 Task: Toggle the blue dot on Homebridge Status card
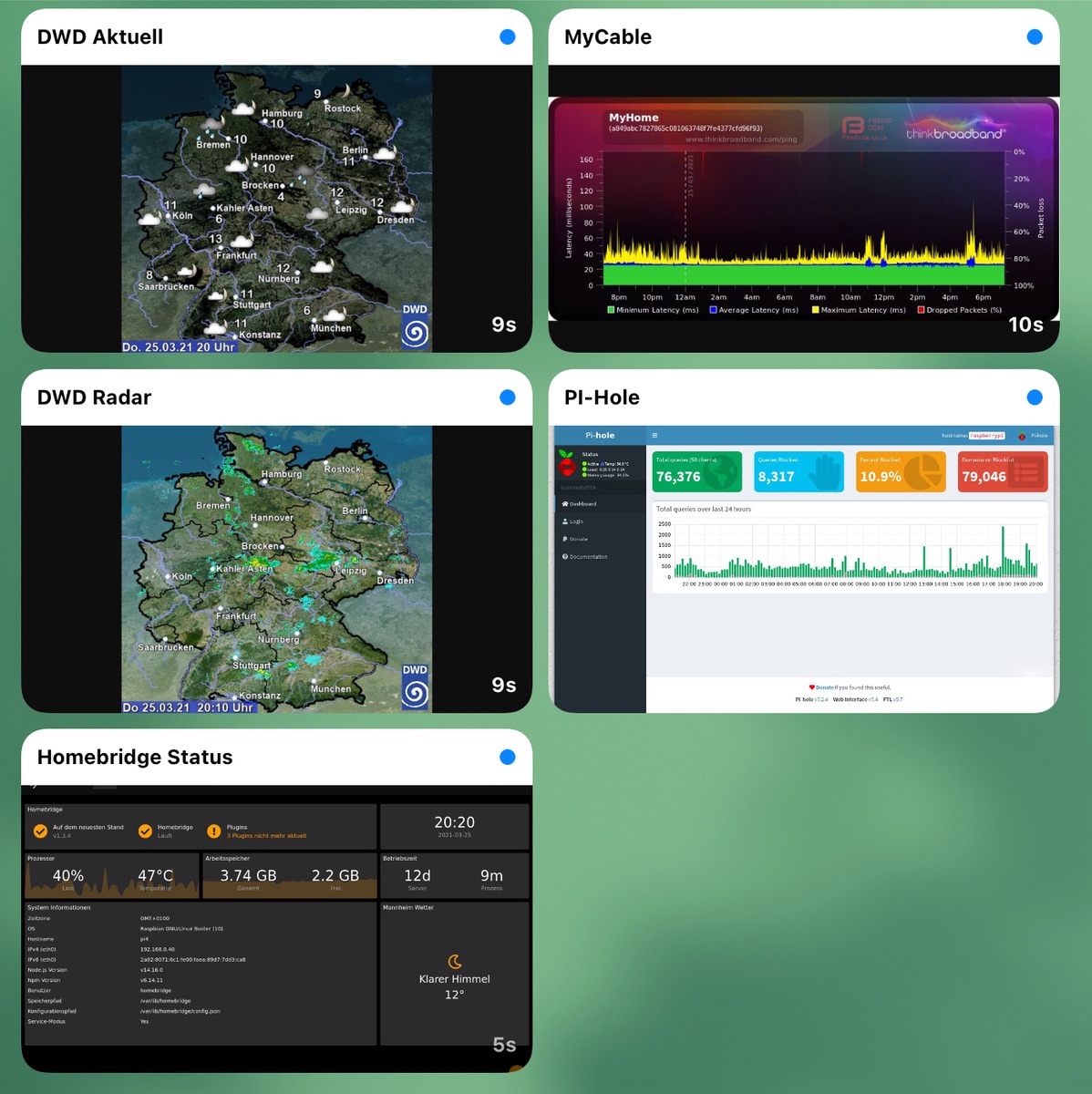(508, 758)
